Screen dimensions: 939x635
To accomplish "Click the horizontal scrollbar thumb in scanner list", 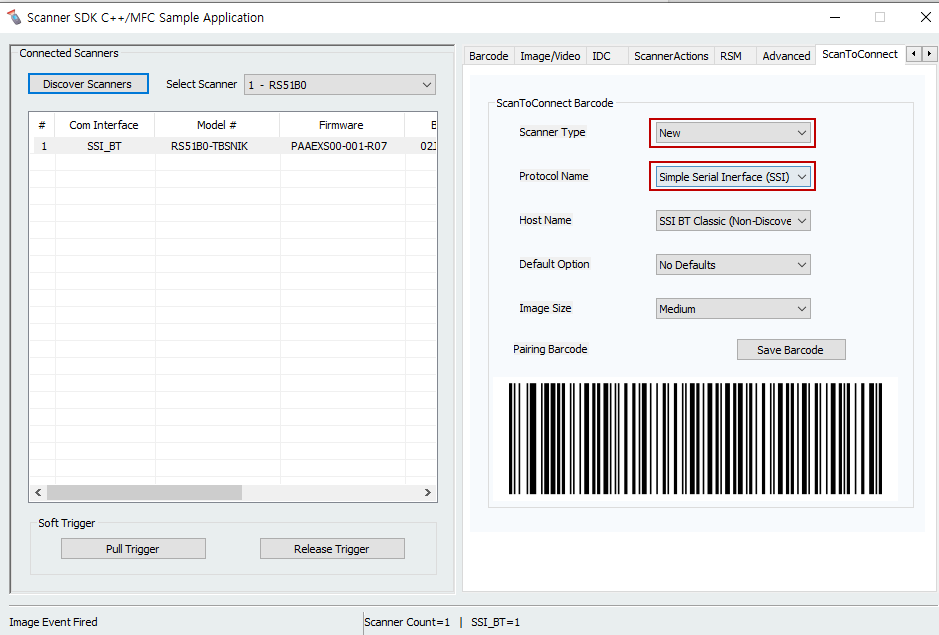I will [x=144, y=493].
